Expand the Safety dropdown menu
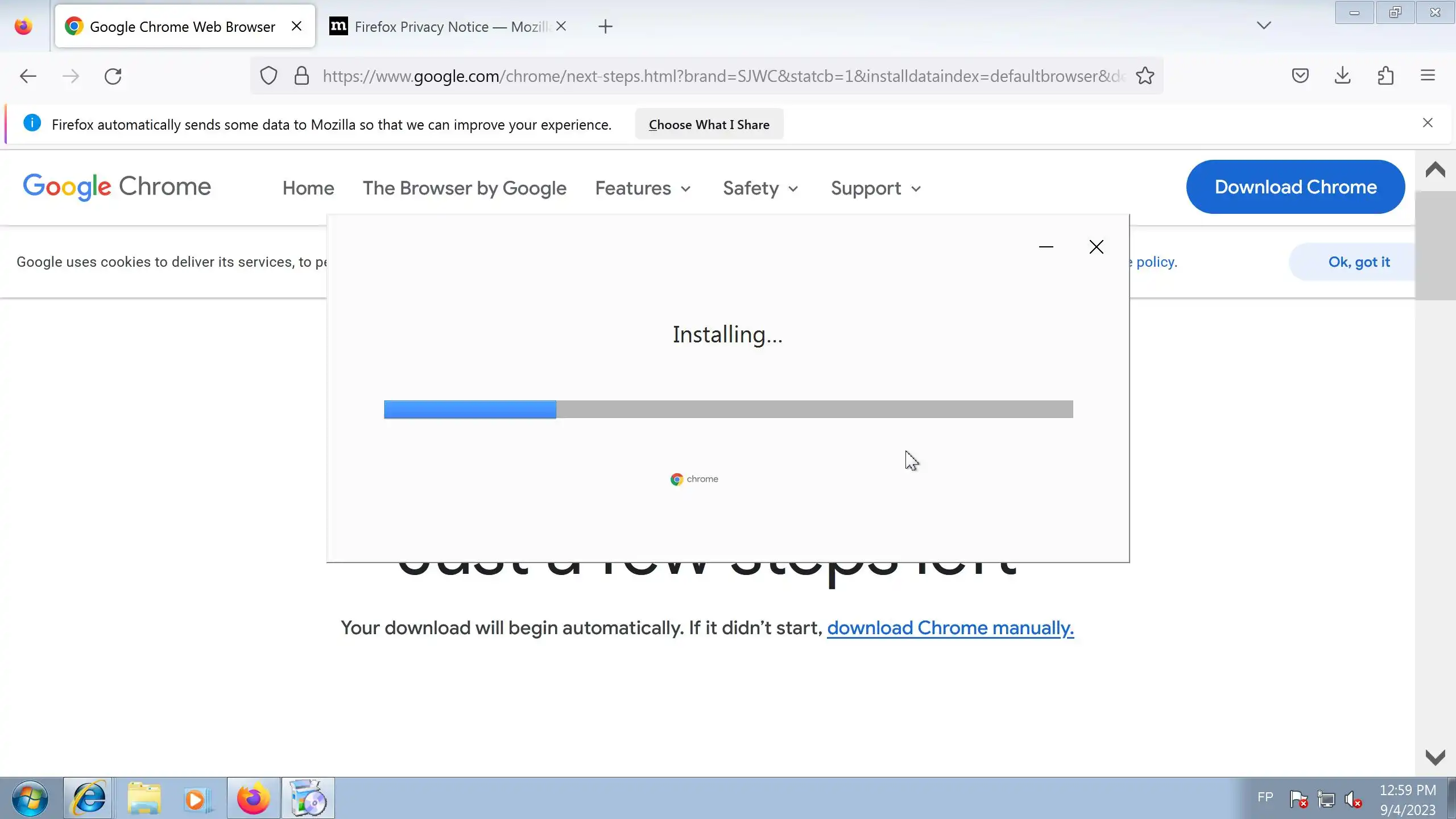 760,188
